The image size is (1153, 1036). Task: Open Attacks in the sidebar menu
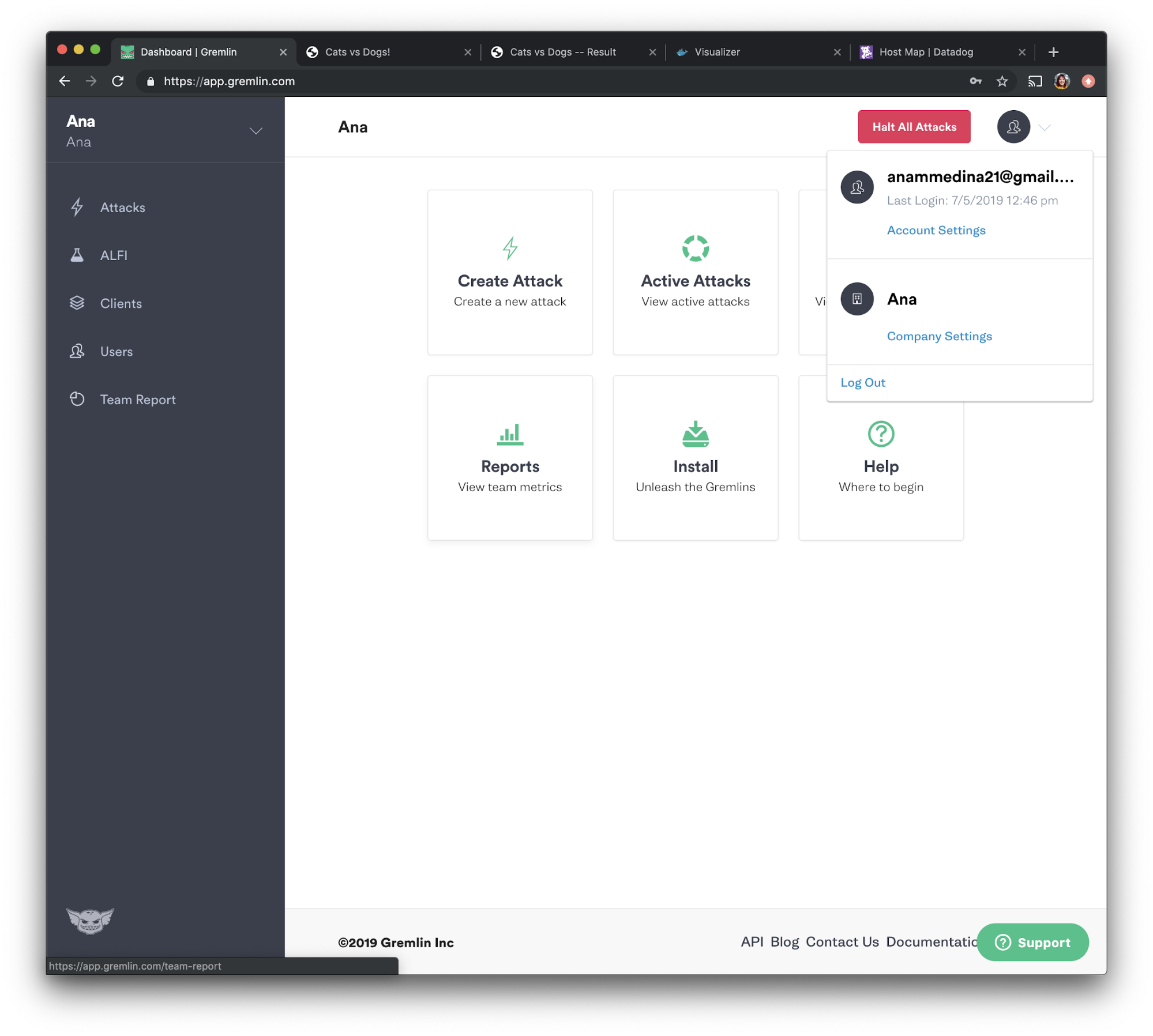[x=123, y=208]
